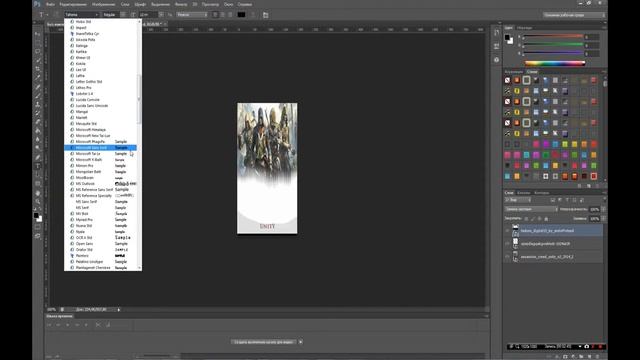The height and width of the screenshot is (360, 640).
Task: Hide the highlighted top layer's eye icon
Action: 507,231
